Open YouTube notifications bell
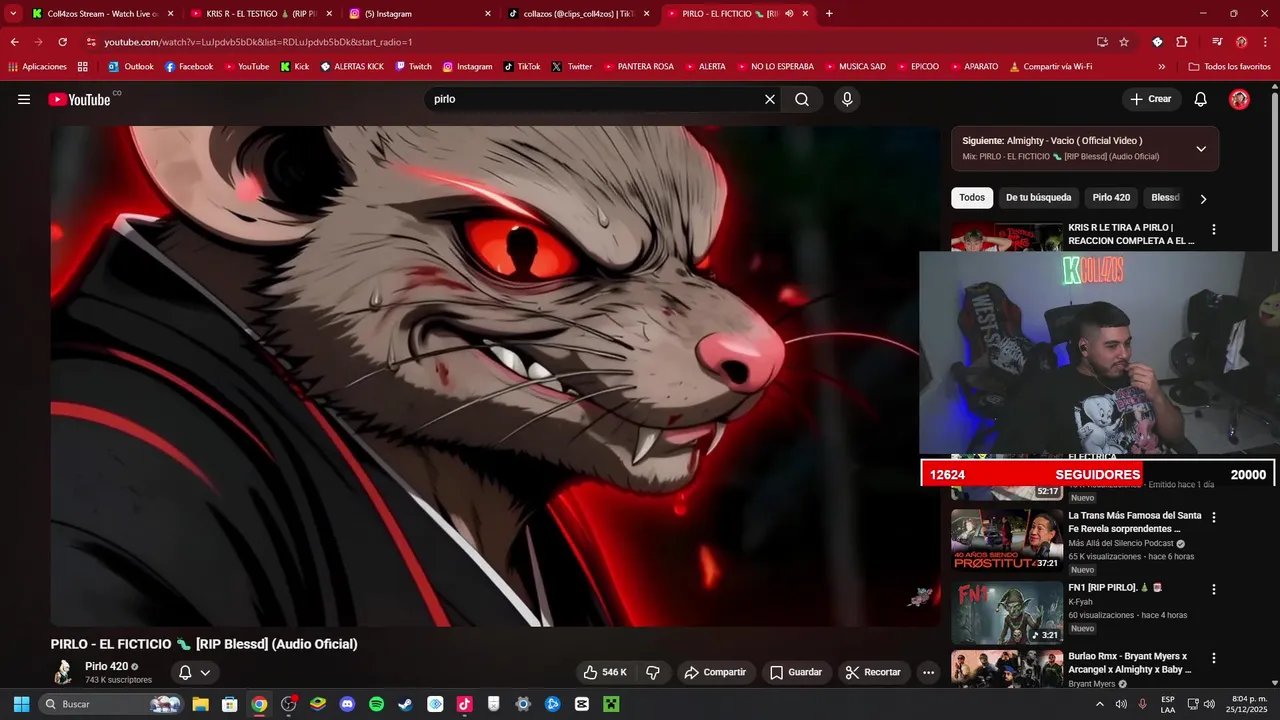 click(x=1201, y=99)
